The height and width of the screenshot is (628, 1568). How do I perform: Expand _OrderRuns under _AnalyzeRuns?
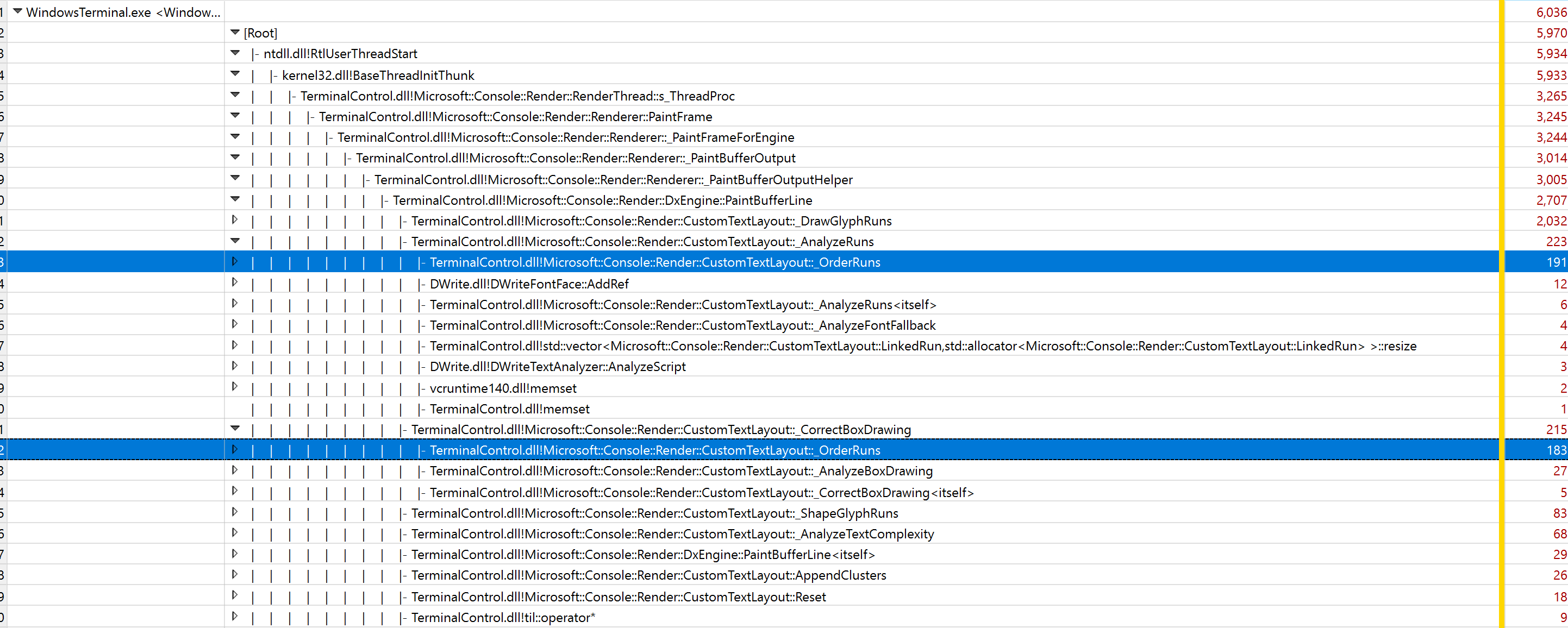[234, 262]
